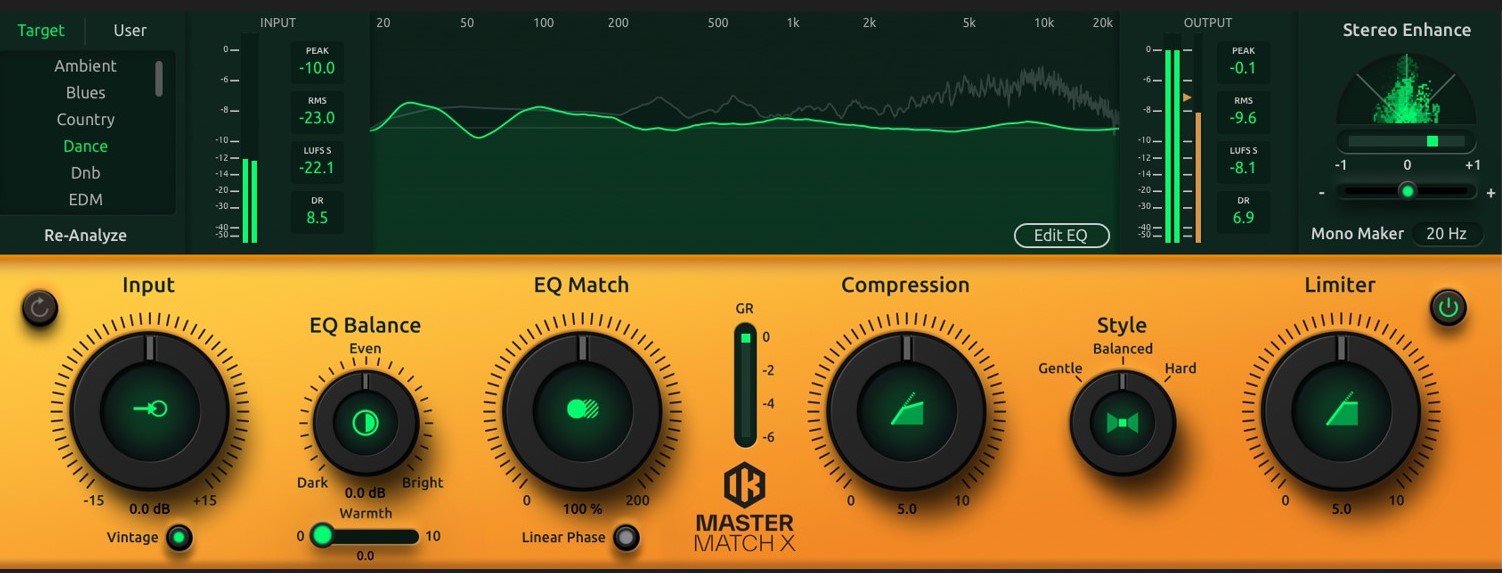Click the output PEAK -0.1 readout

point(1243,61)
